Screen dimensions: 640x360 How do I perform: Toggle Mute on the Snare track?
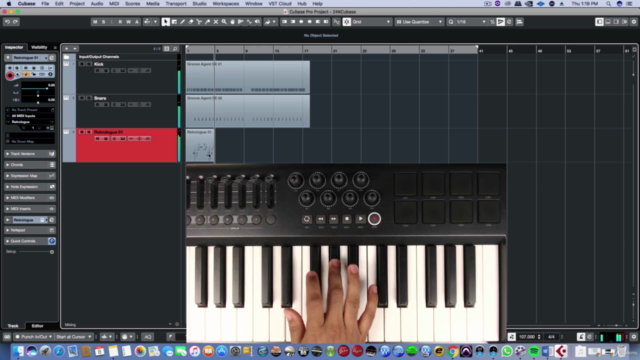(82, 98)
